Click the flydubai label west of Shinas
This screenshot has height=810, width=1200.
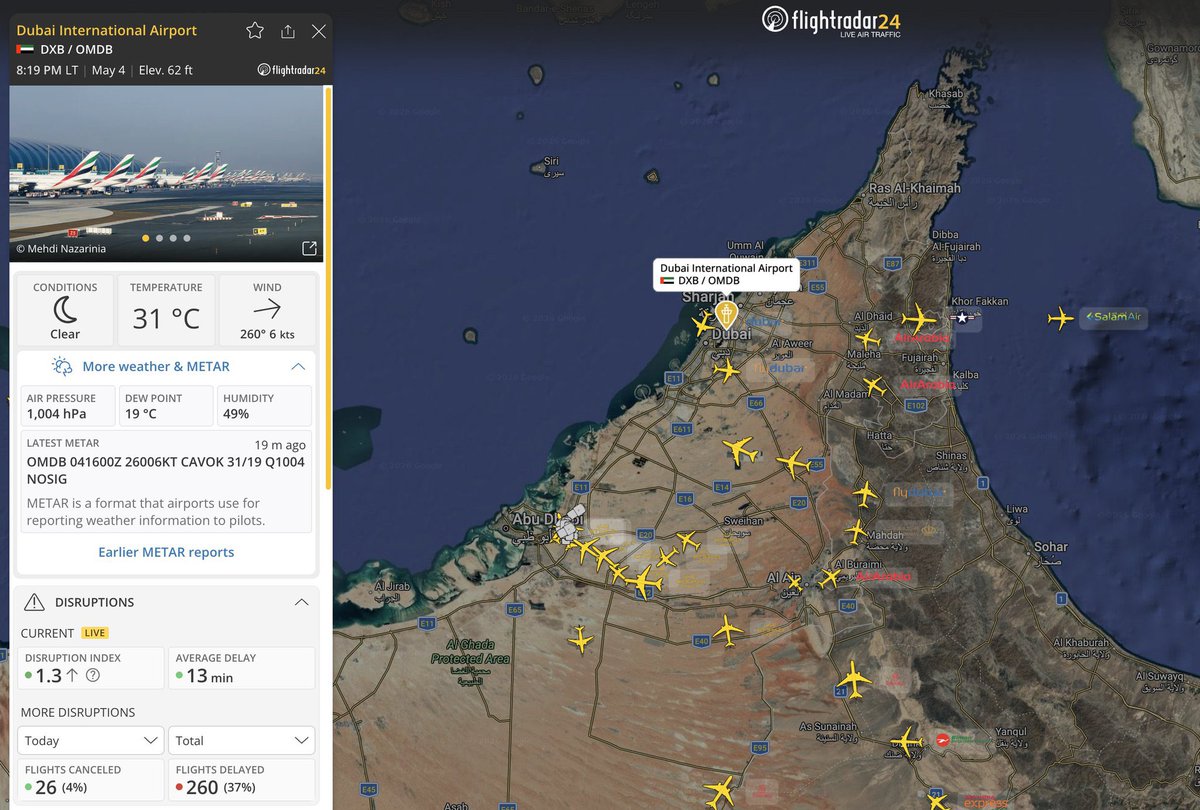tap(917, 493)
